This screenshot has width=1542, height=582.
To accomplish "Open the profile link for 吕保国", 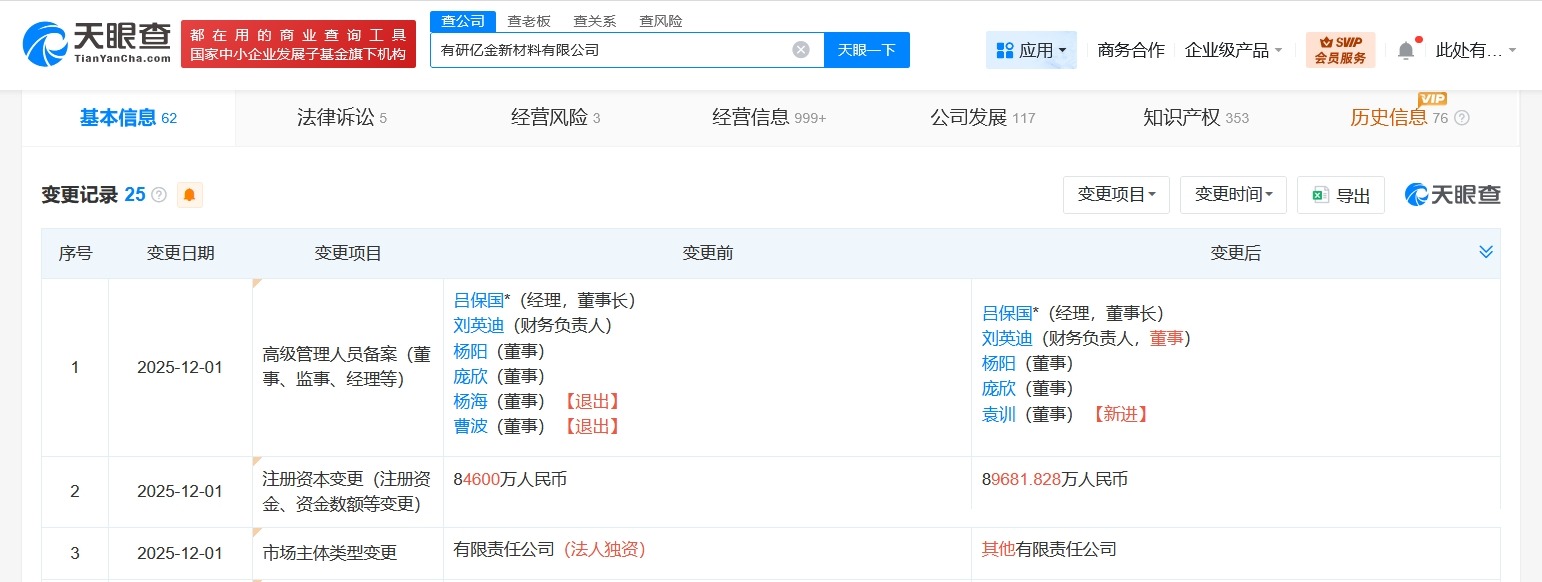I will tap(478, 298).
